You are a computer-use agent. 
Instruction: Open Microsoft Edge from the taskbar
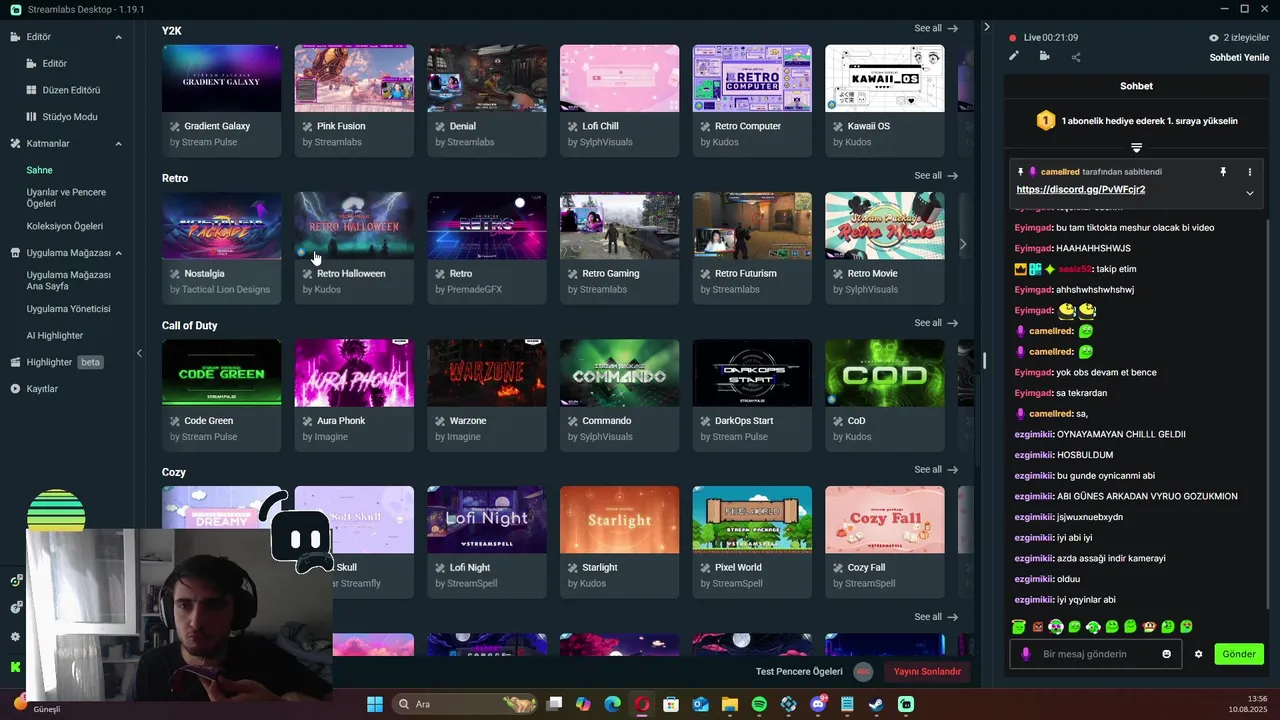(x=613, y=704)
